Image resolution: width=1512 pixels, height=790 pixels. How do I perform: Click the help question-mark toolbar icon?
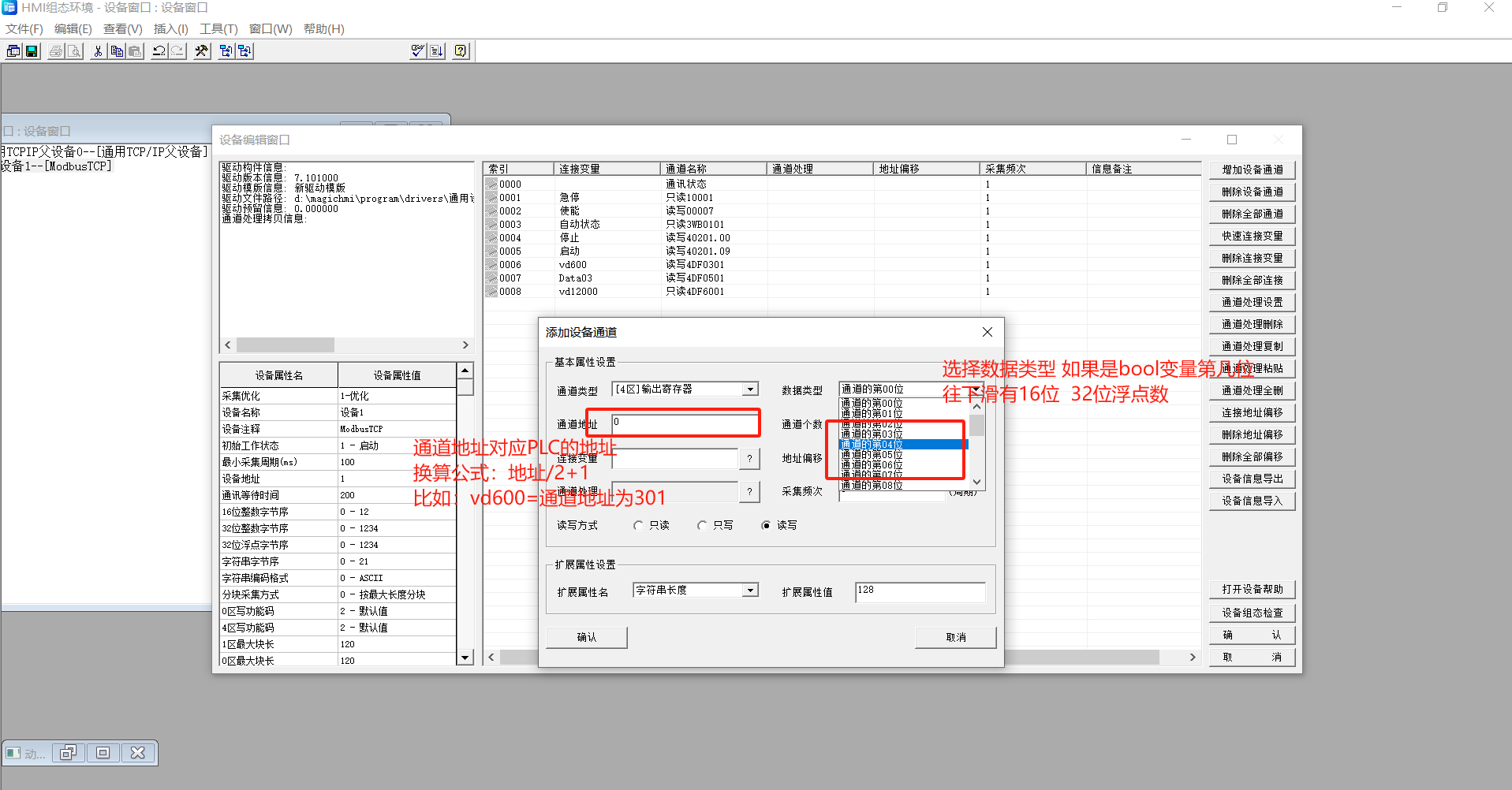coord(461,51)
